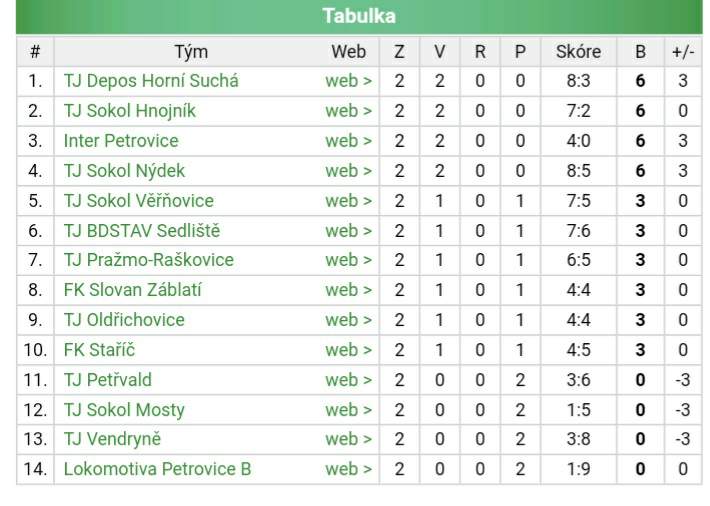
Task: Select TJ Sokol Mosty team link
Action: click(123, 410)
